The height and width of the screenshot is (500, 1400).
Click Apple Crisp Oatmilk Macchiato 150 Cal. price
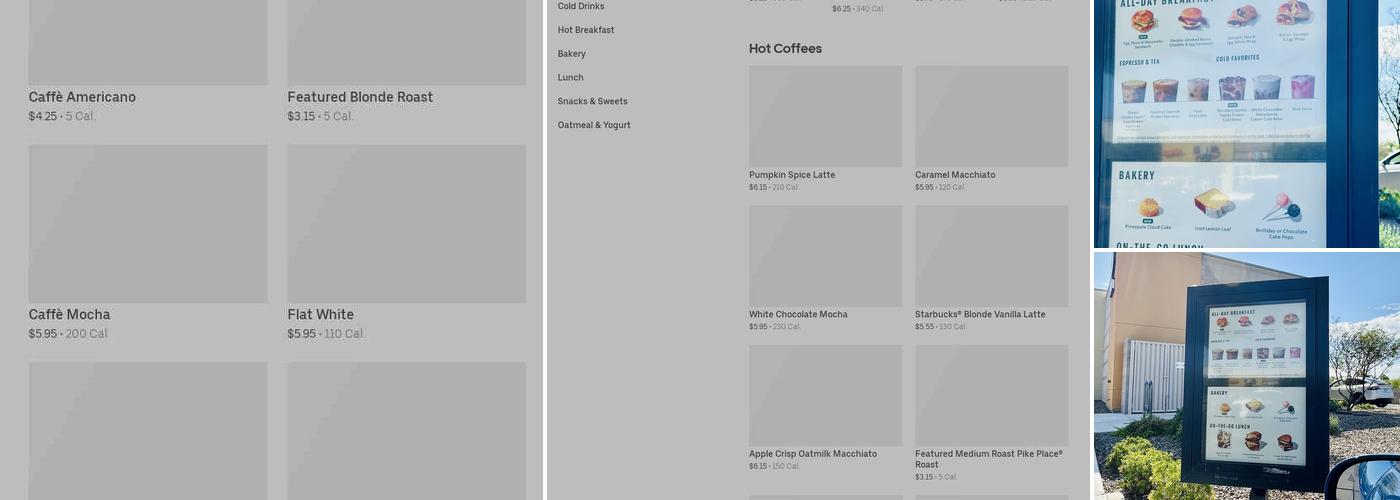tap(774, 466)
